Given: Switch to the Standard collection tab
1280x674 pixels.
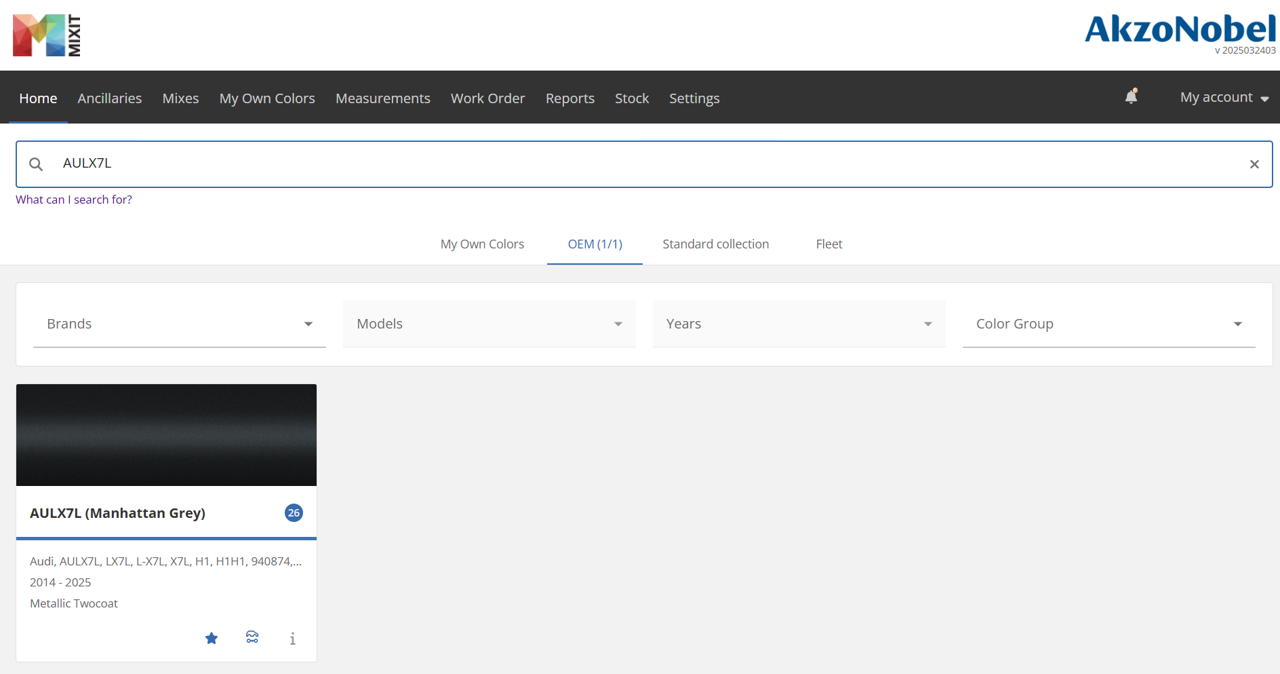Looking at the screenshot, I should point(716,244).
